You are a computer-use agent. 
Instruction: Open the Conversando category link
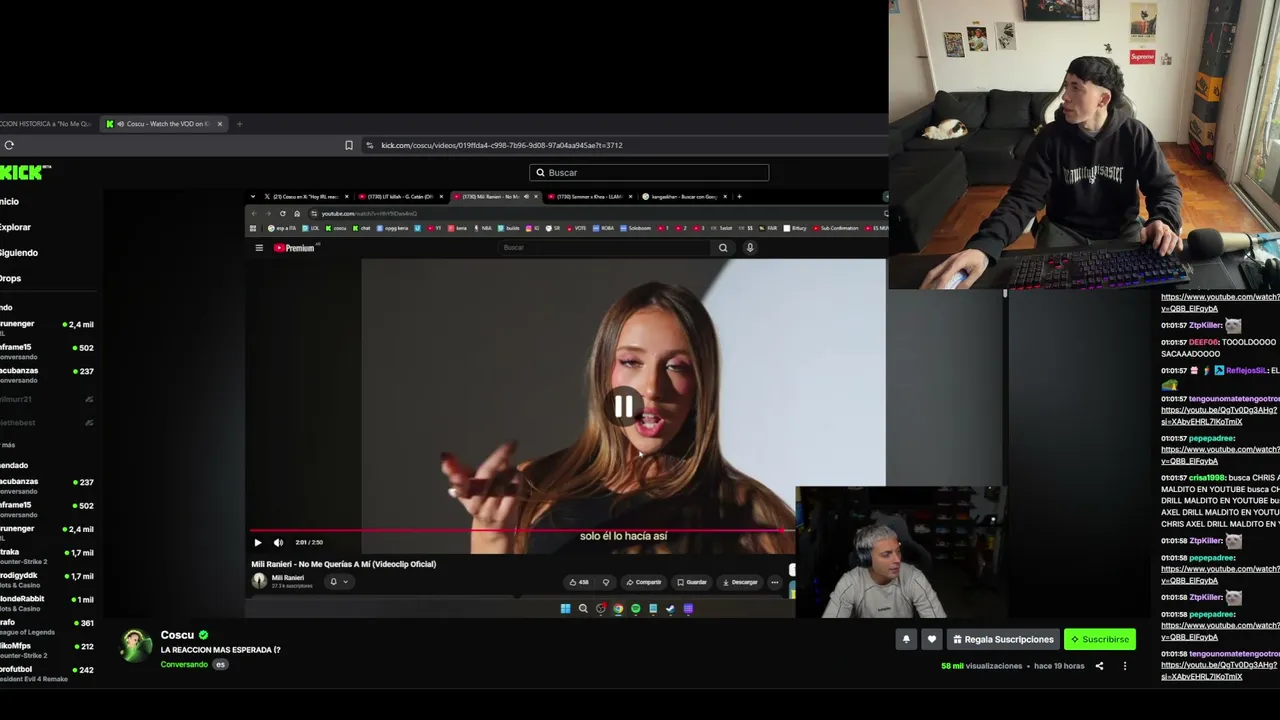(x=184, y=665)
